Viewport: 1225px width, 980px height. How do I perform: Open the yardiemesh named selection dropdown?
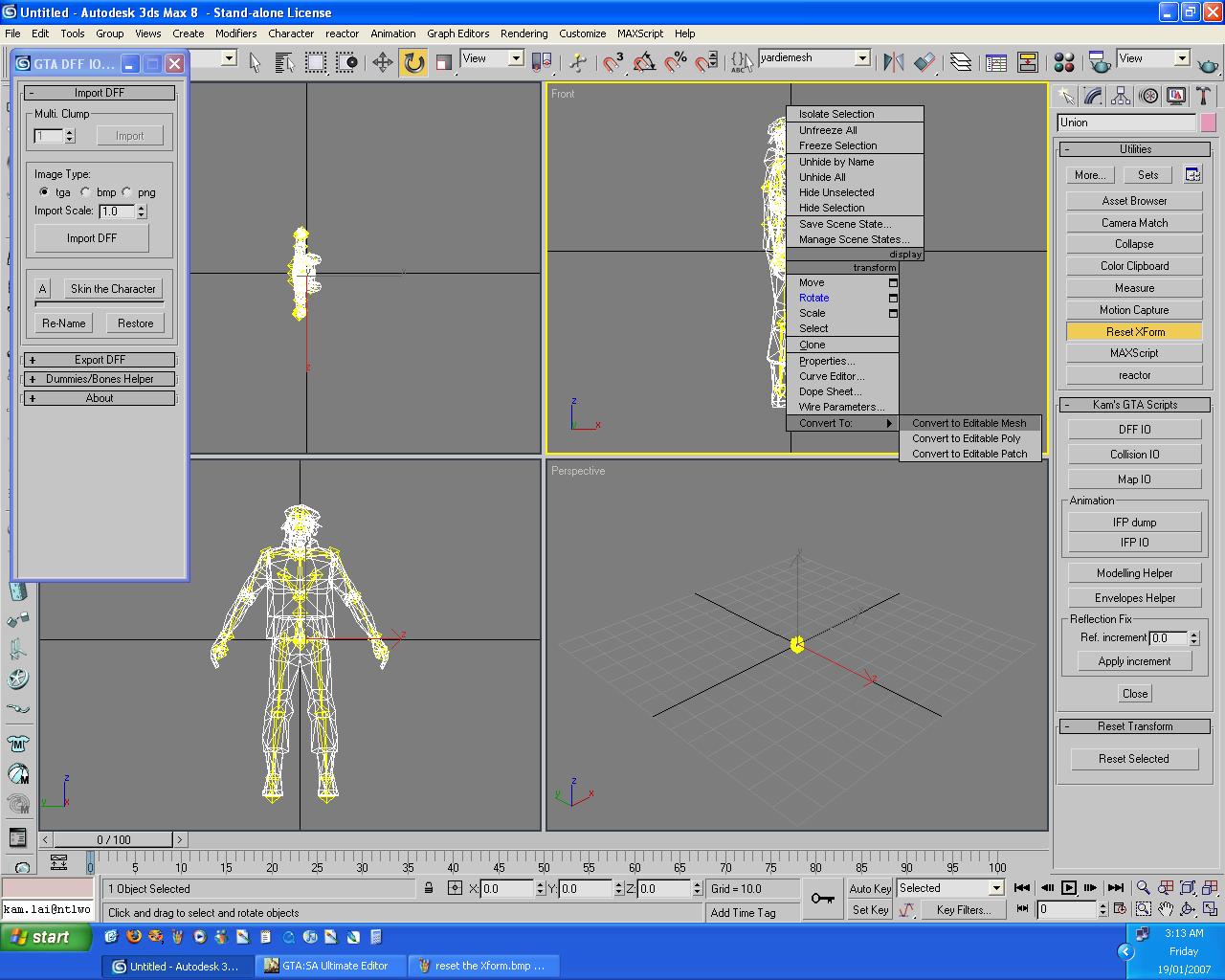tap(861, 58)
